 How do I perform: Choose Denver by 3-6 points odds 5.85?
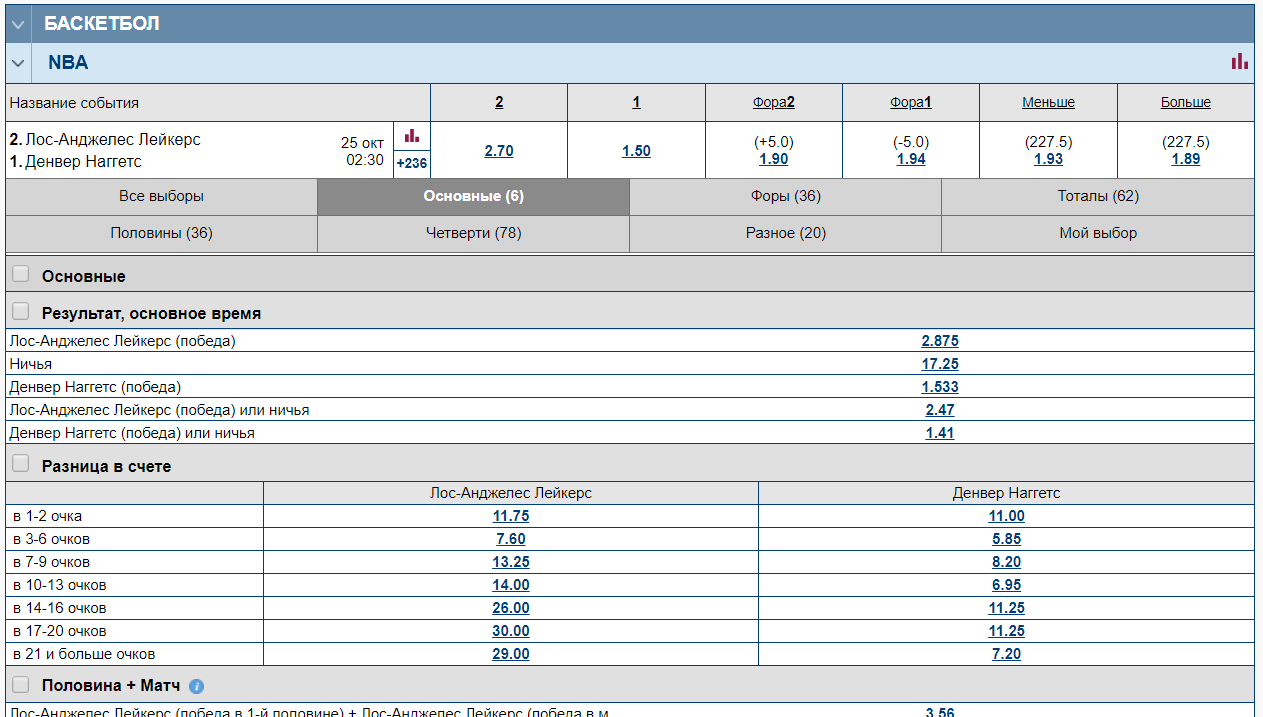(x=1006, y=539)
